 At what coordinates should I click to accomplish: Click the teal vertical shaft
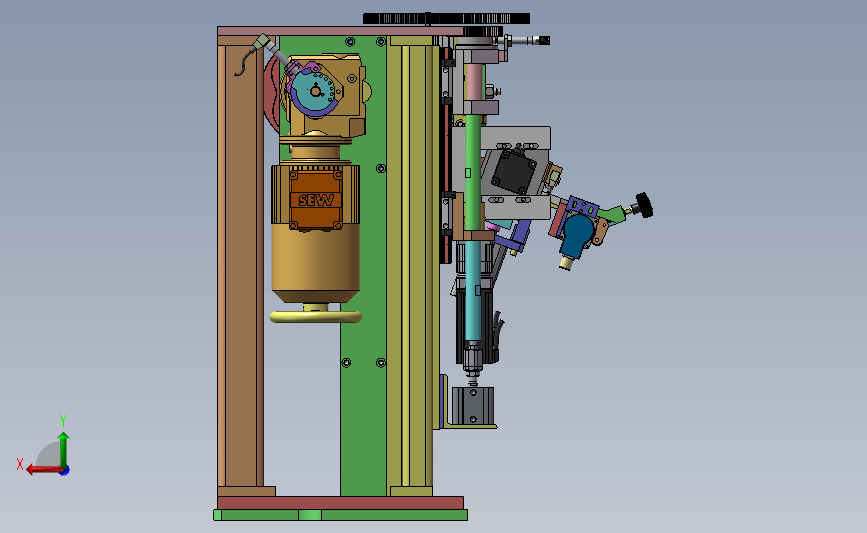(x=473, y=290)
